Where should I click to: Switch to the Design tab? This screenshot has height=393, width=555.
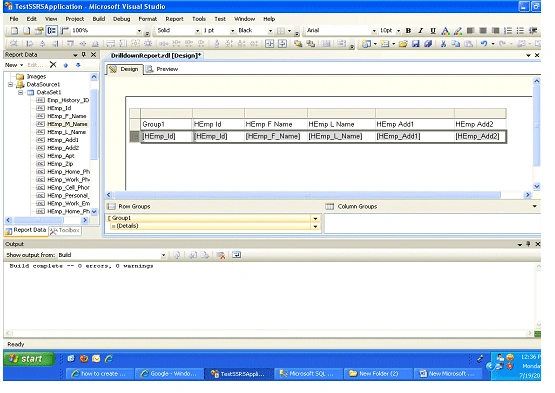tap(124, 69)
